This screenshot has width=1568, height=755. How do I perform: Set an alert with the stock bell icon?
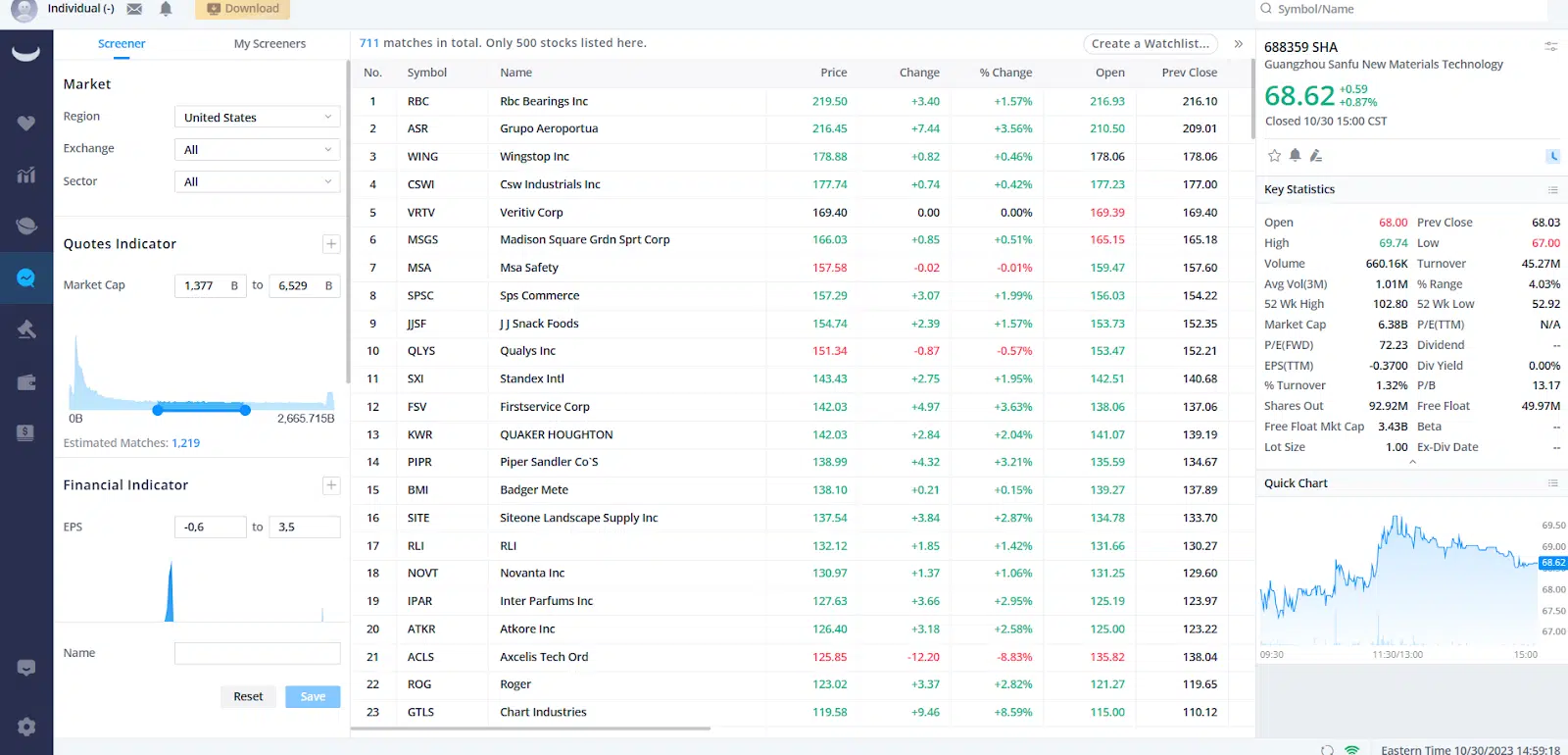[x=1295, y=155]
